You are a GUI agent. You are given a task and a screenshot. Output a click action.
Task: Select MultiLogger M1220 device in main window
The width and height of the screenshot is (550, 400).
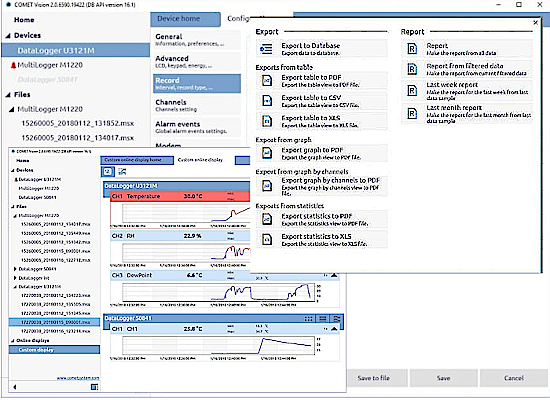pos(50,65)
